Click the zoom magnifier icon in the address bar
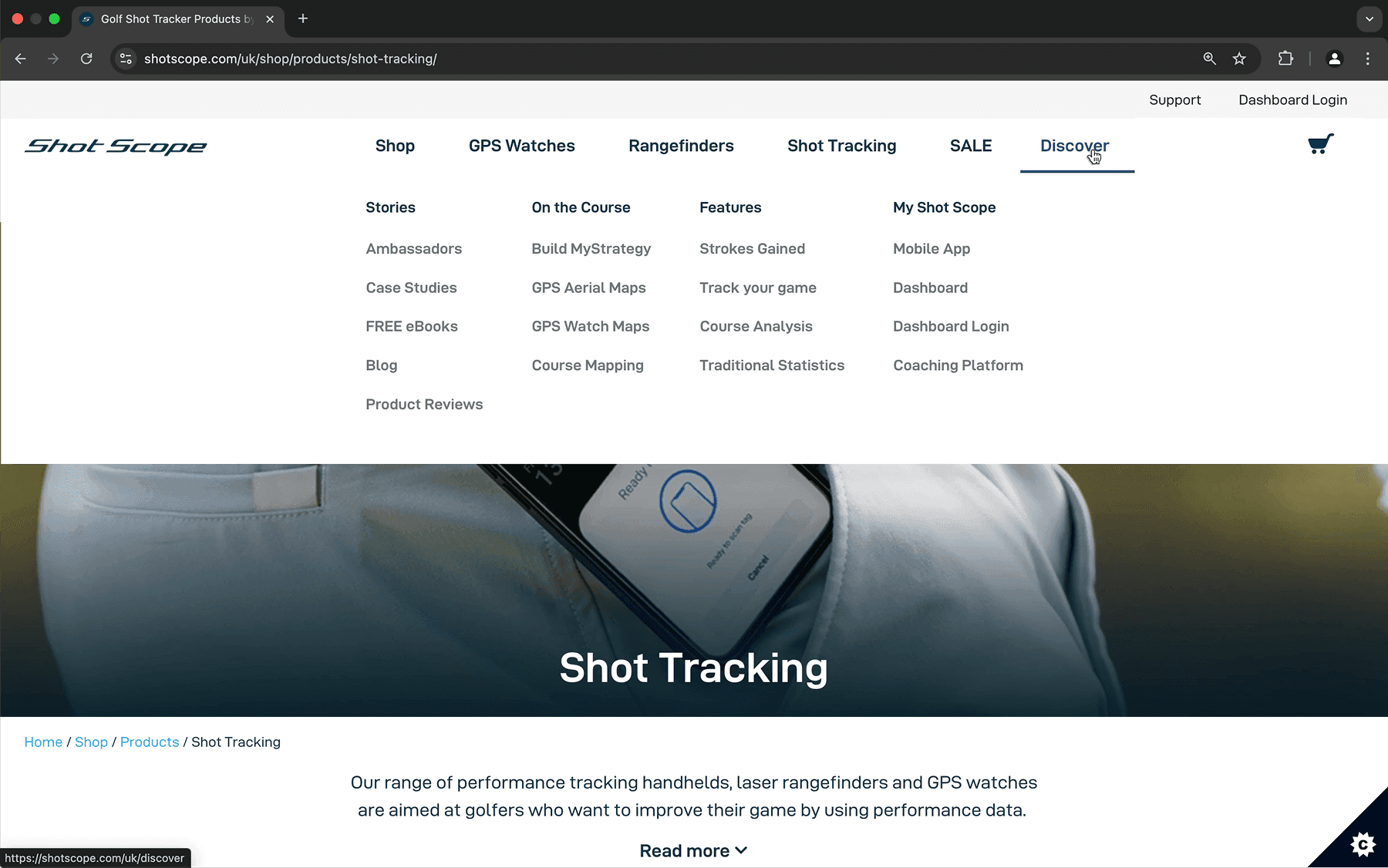 pyautogui.click(x=1209, y=59)
